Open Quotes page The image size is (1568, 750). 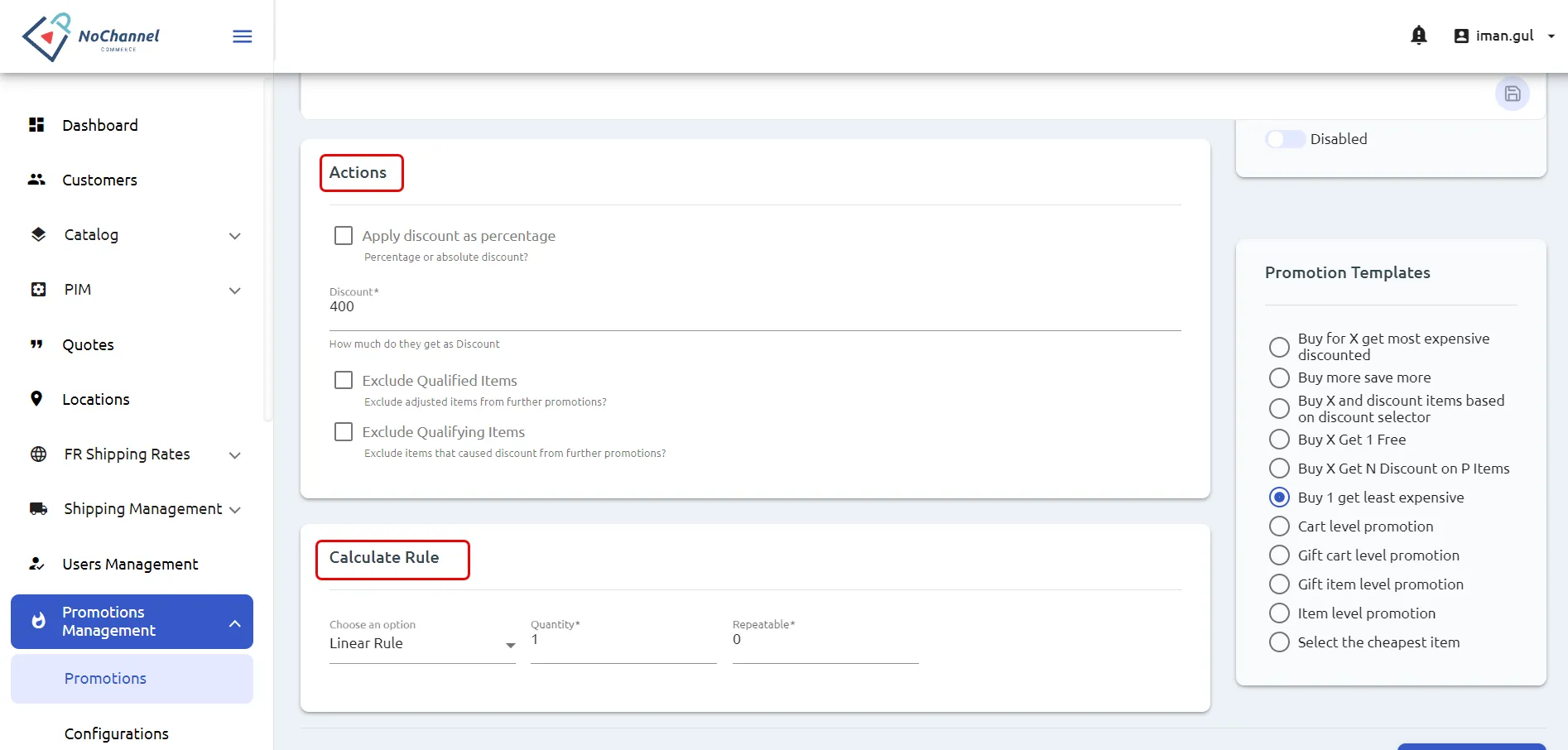89,344
